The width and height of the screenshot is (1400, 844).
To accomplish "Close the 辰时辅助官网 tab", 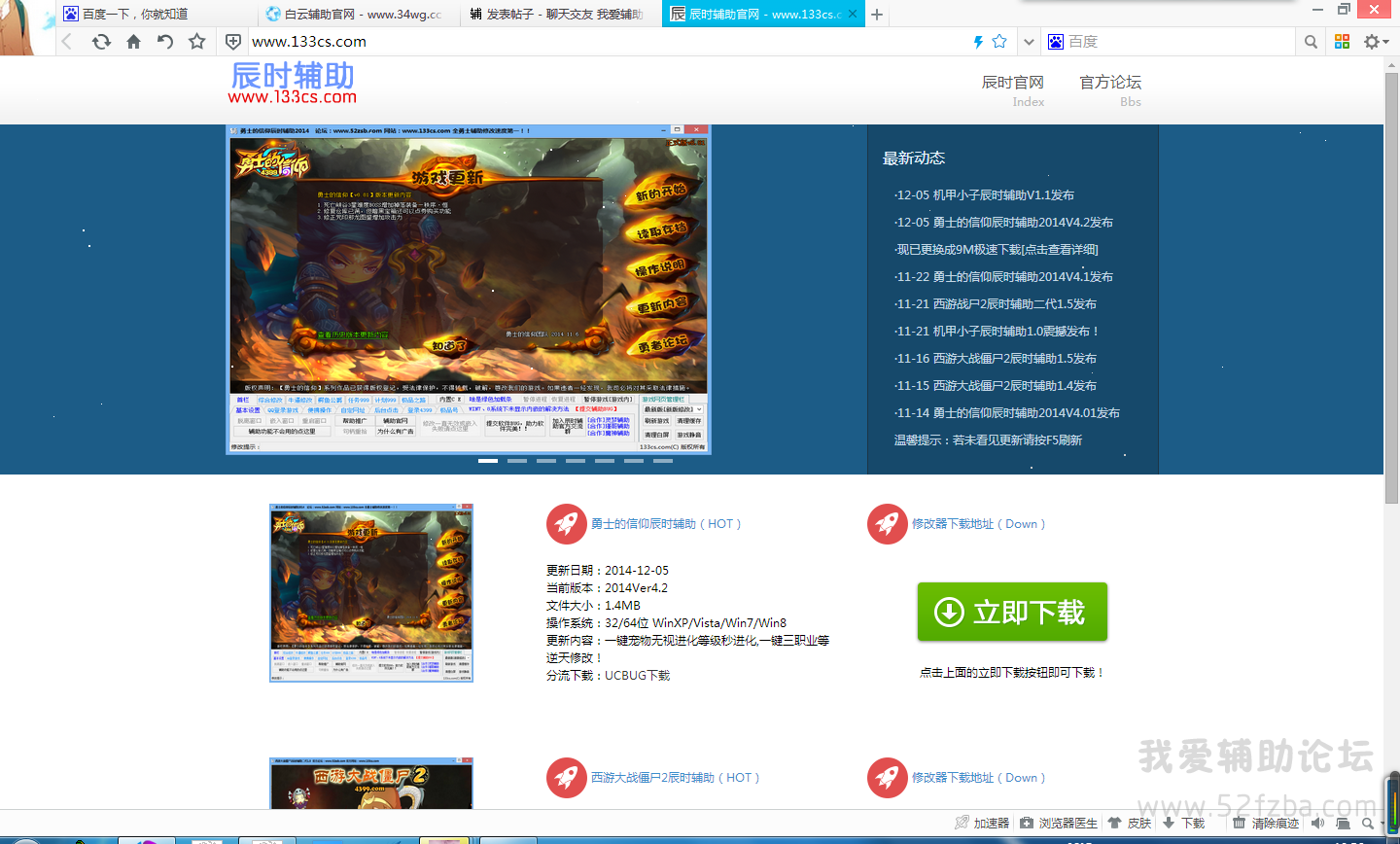I will pyautogui.click(x=853, y=15).
